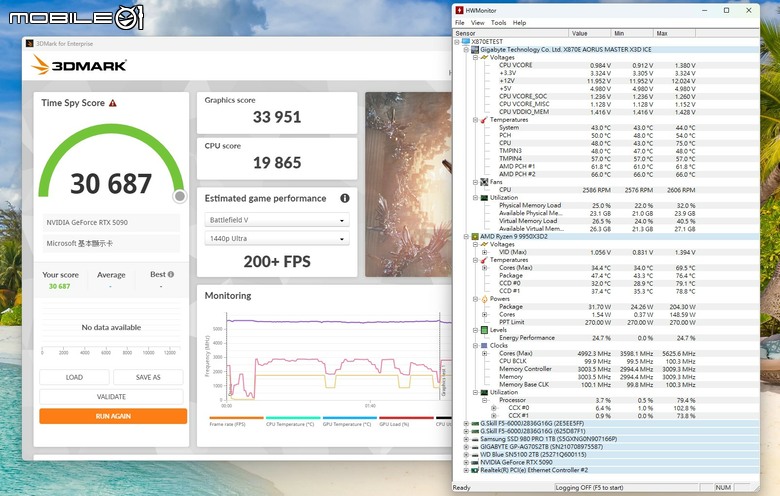Click the Graphics score value 33 951
780x496 pixels.
pyautogui.click(x=277, y=117)
